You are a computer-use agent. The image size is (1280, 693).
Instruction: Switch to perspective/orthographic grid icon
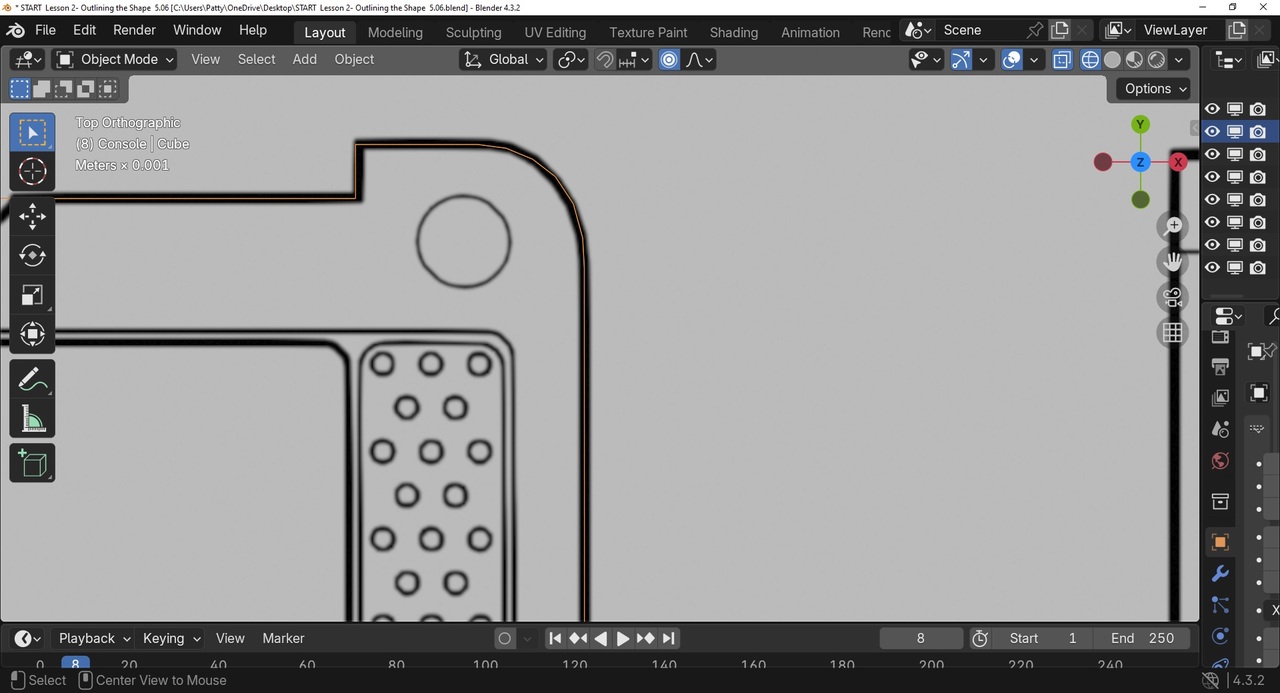[x=1173, y=333]
